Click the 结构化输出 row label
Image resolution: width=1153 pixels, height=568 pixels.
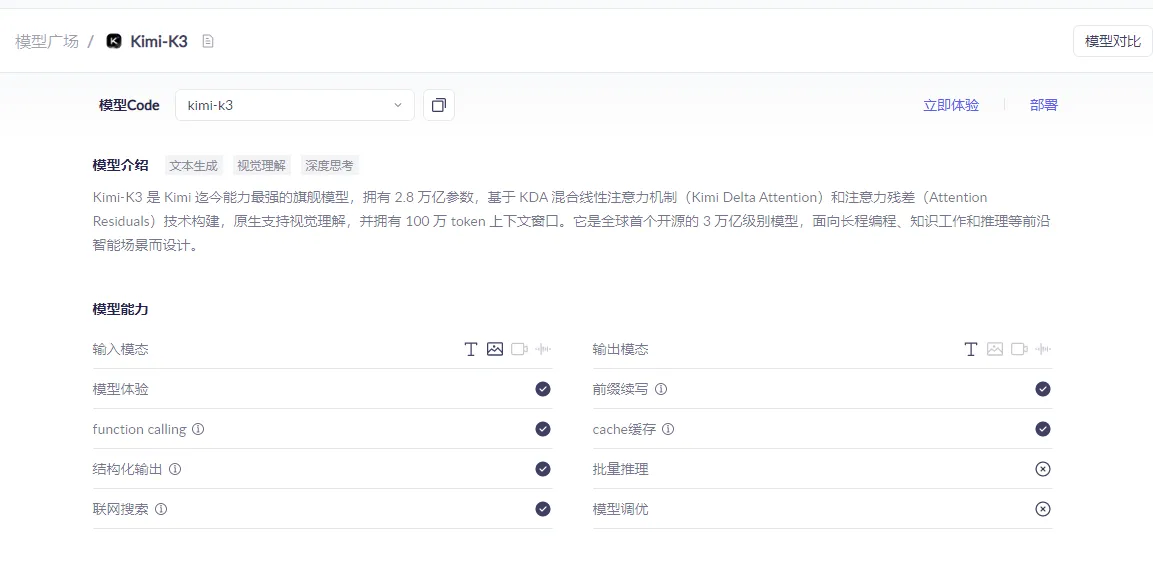tap(127, 469)
